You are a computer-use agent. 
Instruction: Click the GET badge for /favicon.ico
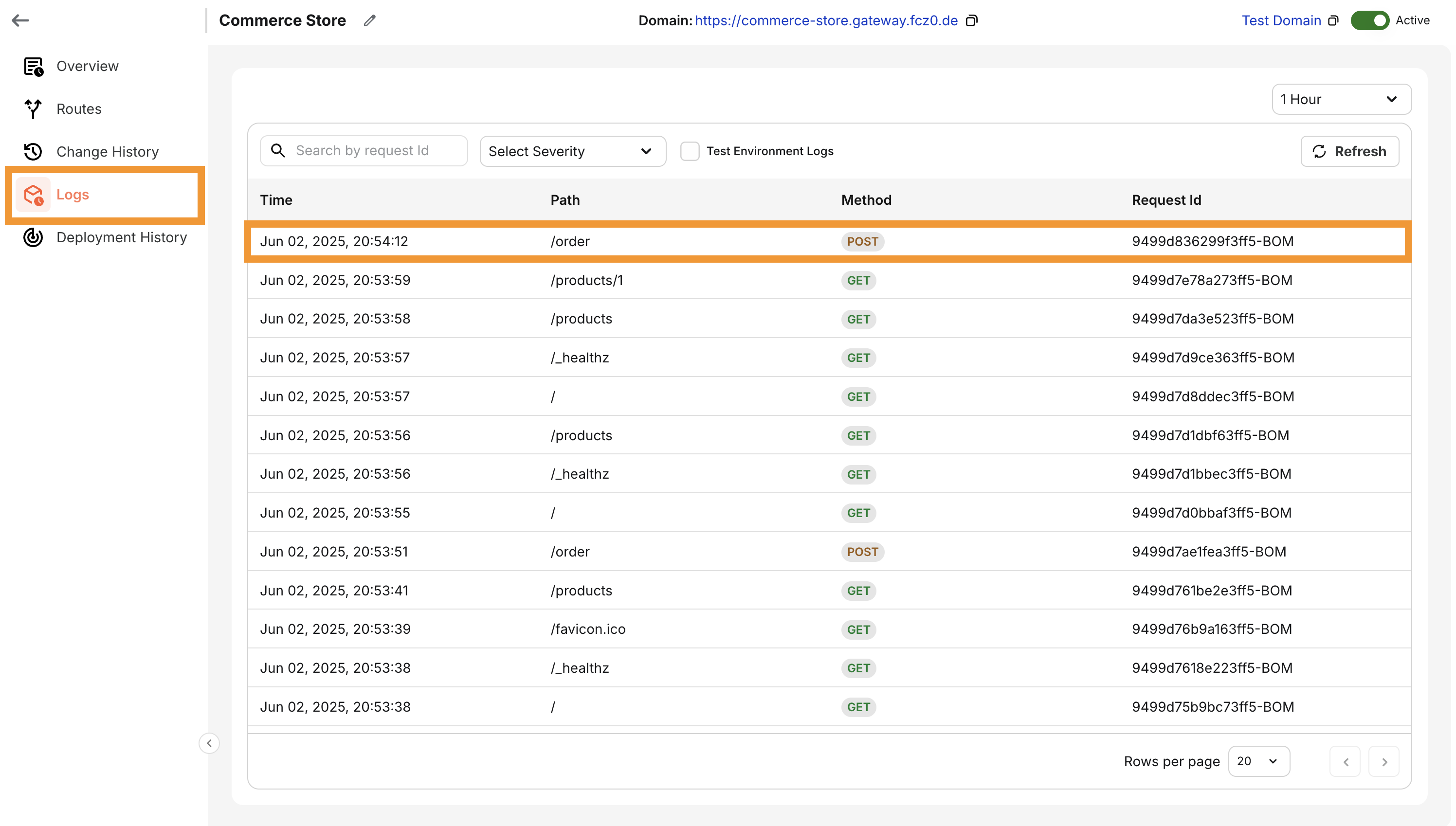858,629
